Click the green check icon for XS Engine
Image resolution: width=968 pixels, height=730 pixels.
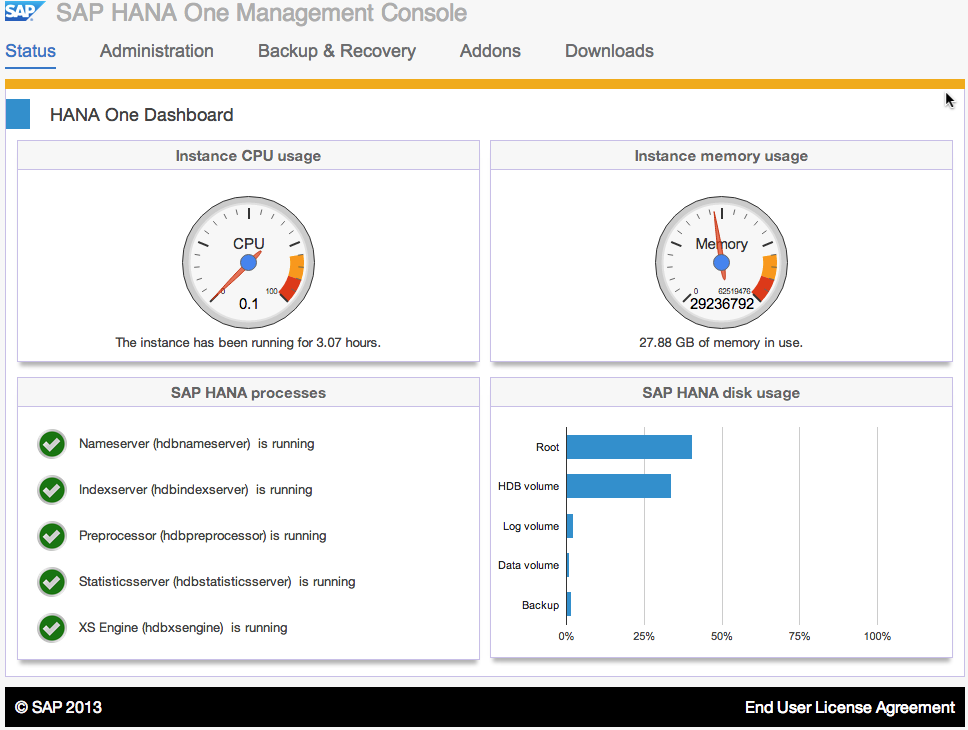pyautogui.click(x=52, y=628)
